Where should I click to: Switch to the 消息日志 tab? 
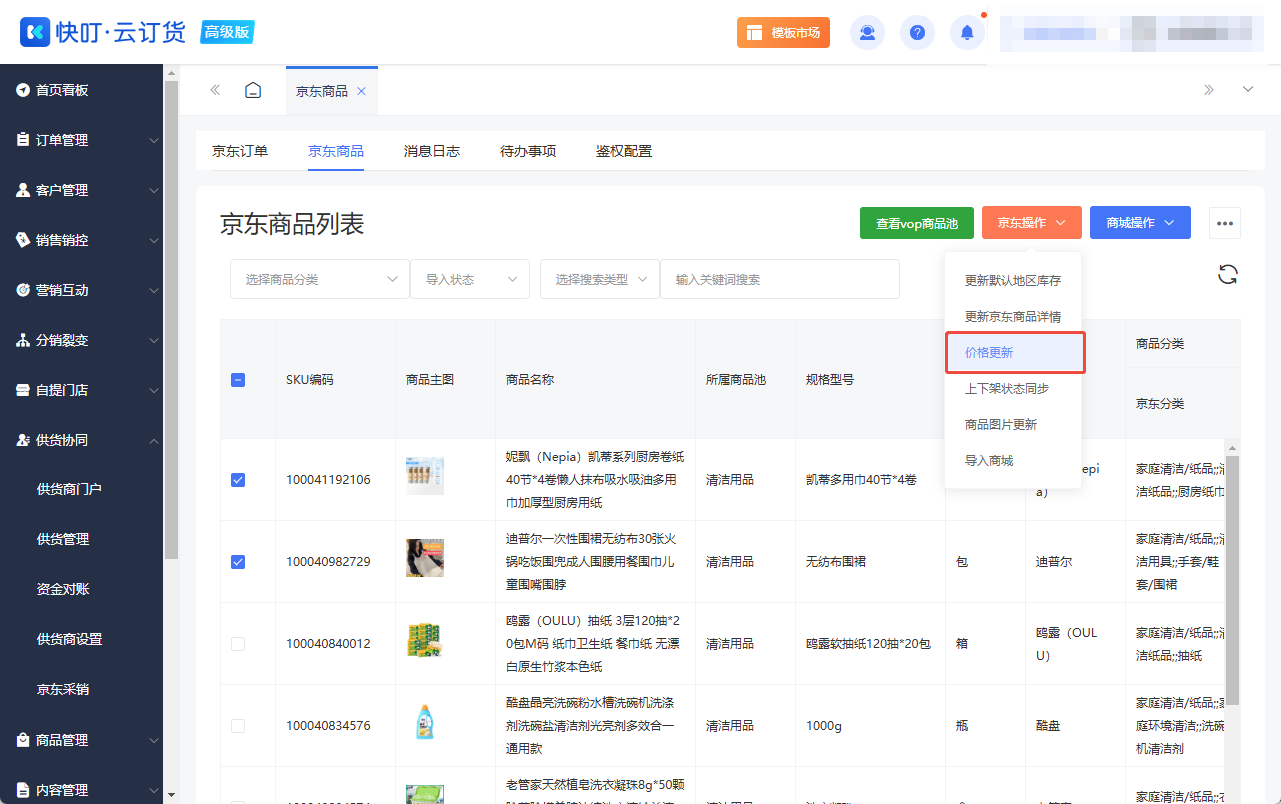point(432,152)
